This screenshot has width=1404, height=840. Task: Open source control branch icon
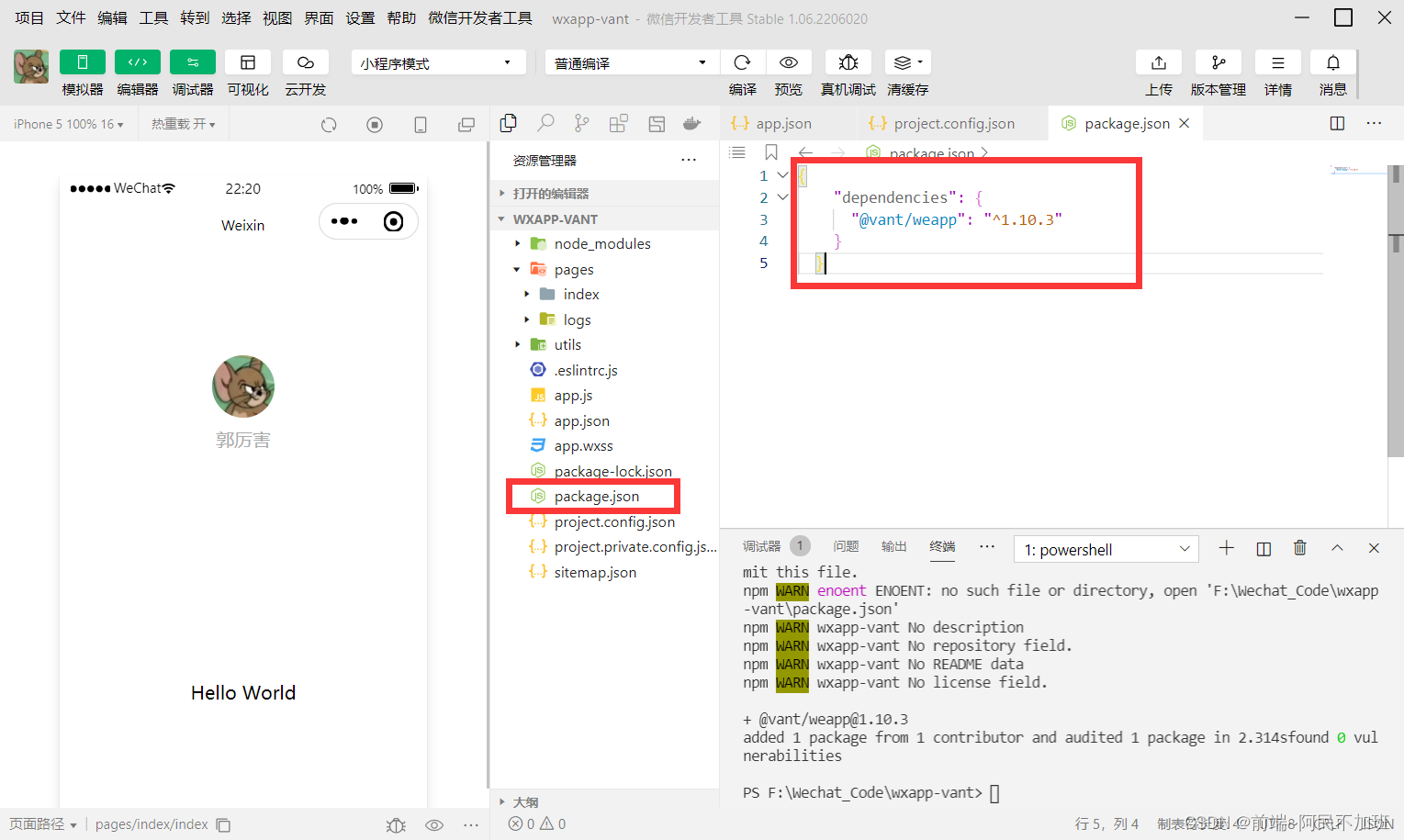point(581,123)
